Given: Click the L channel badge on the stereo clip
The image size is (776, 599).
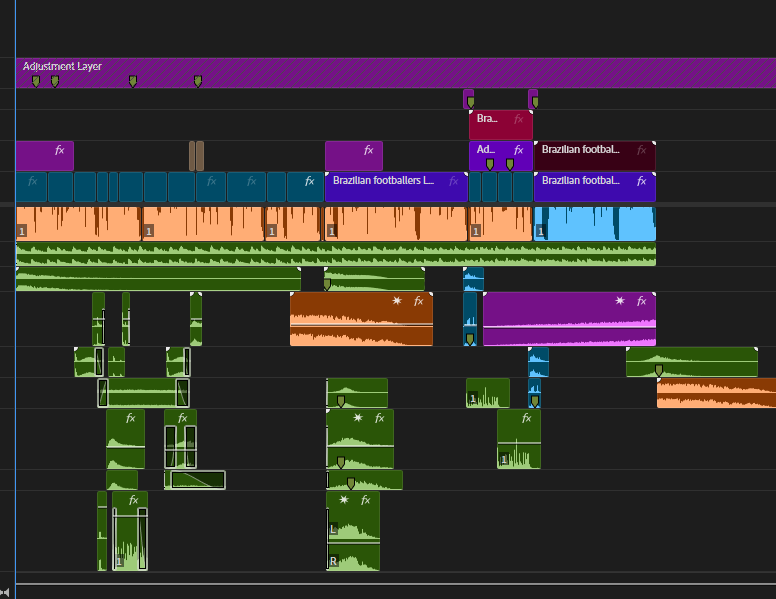Looking at the screenshot, I should point(333,529).
